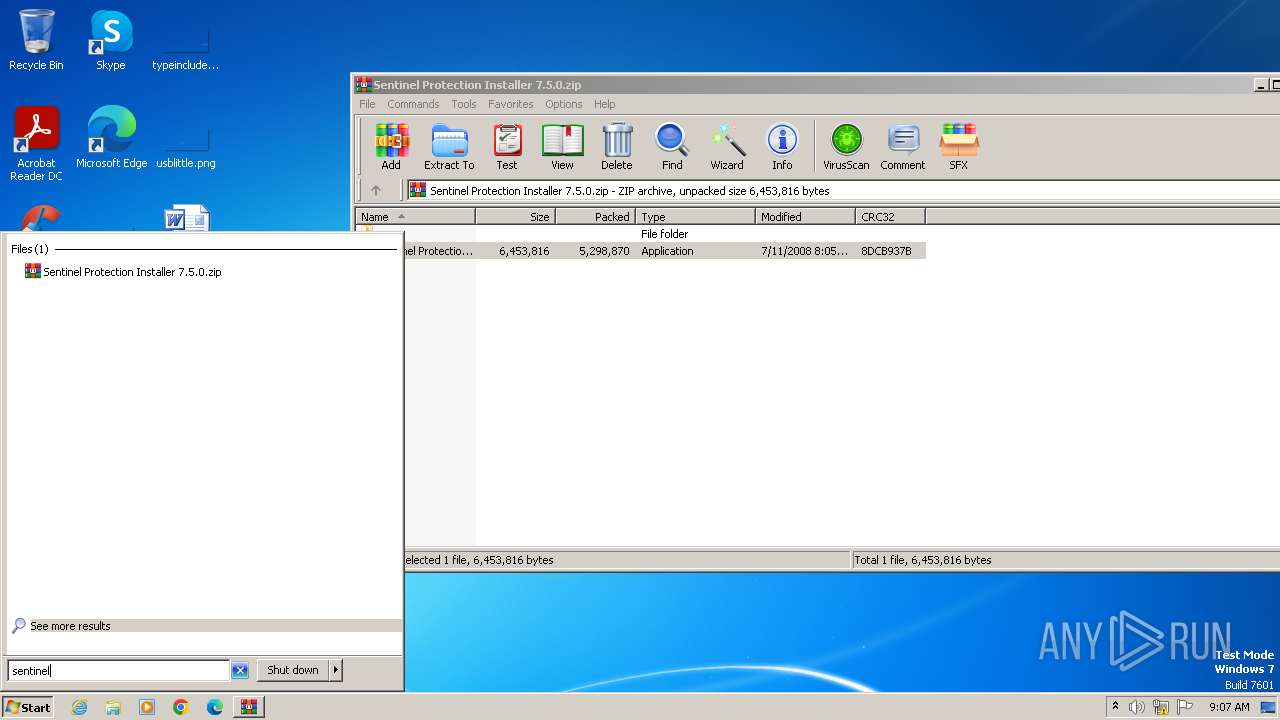Click the Delete trash icon in toolbar

click(617, 146)
